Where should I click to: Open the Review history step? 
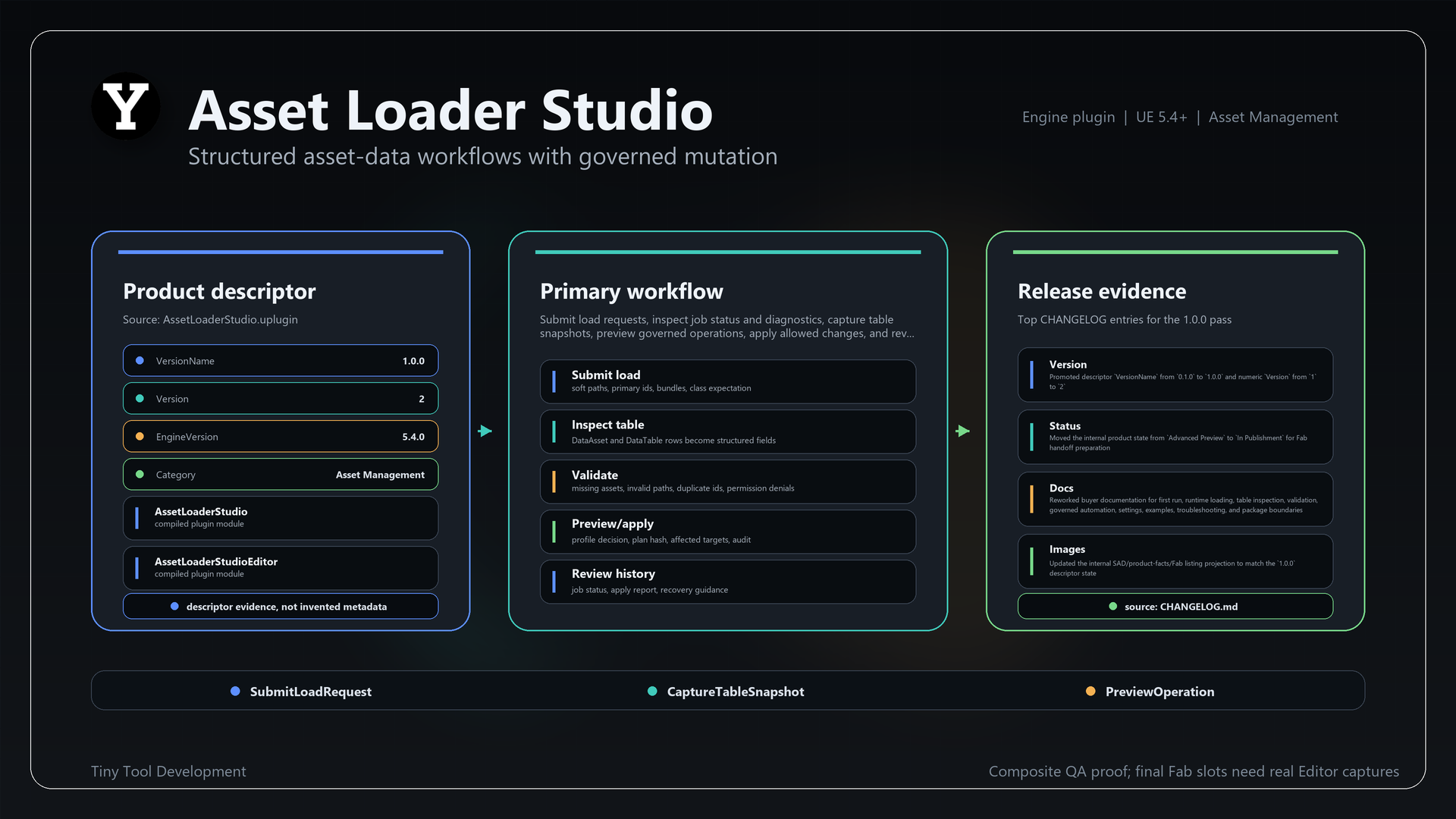[x=728, y=582]
